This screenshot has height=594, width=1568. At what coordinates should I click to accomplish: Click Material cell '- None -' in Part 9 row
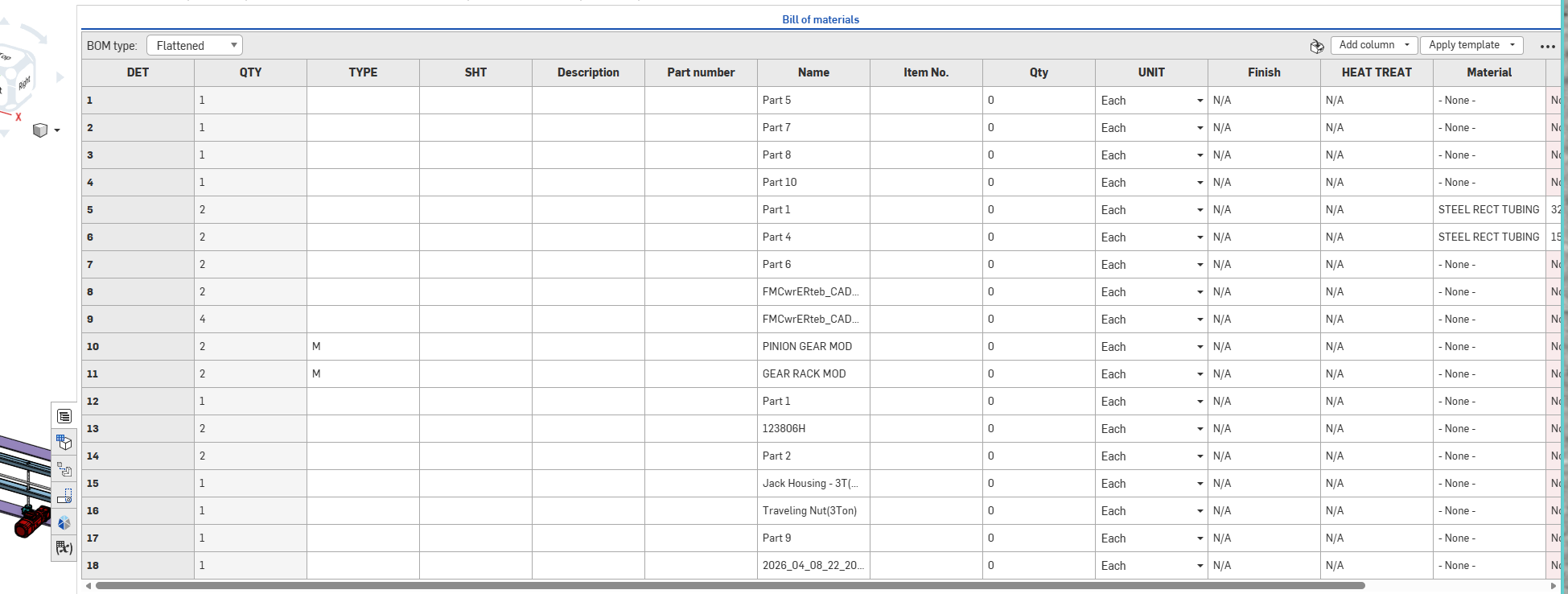pyautogui.click(x=1489, y=538)
